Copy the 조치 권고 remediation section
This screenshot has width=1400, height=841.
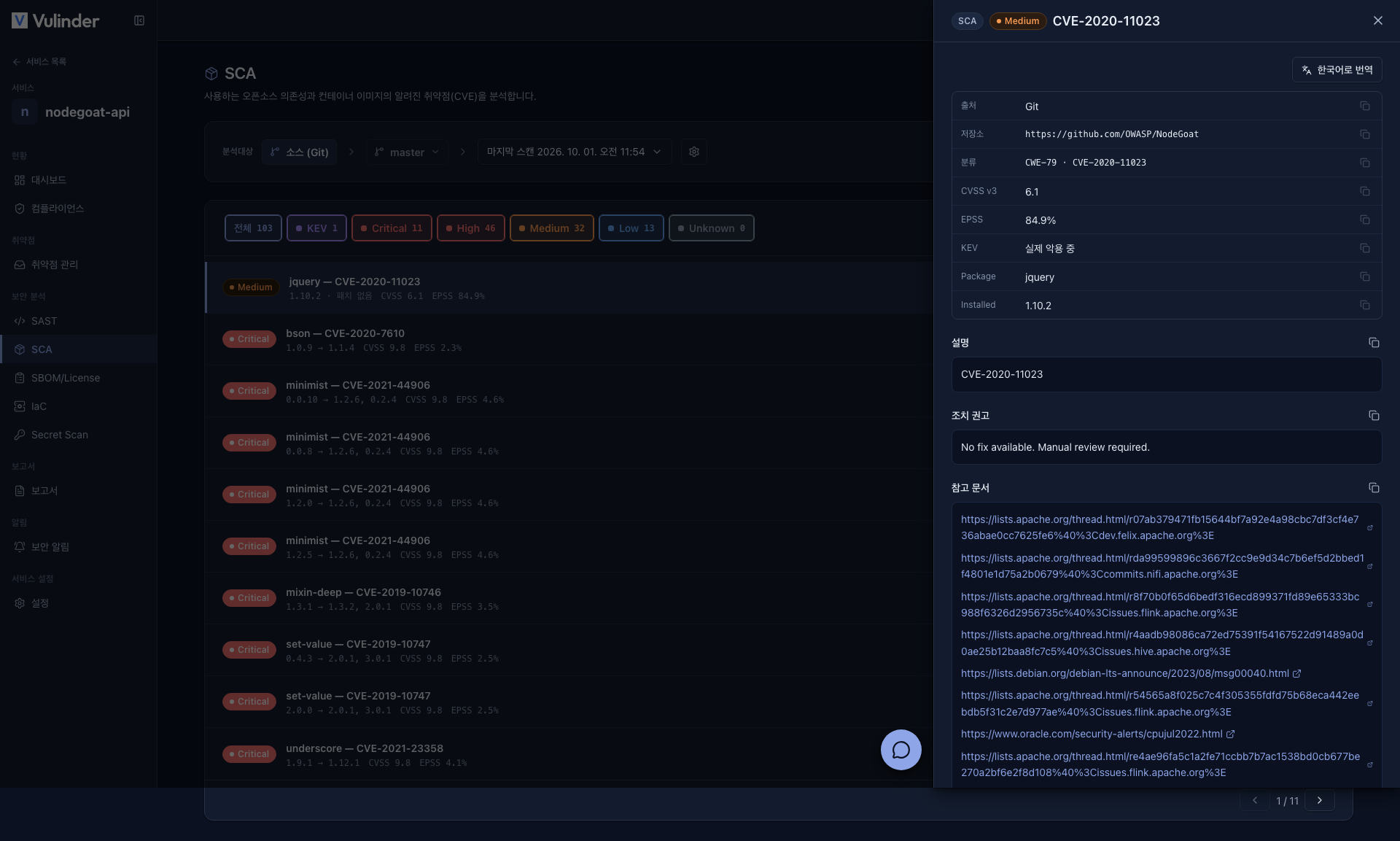(x=1374, y=415)
